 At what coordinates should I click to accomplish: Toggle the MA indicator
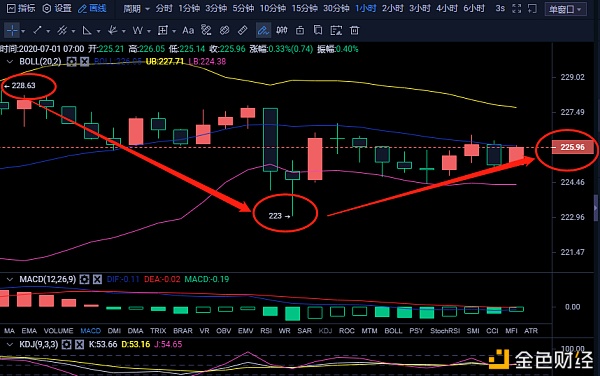[10, 331]
